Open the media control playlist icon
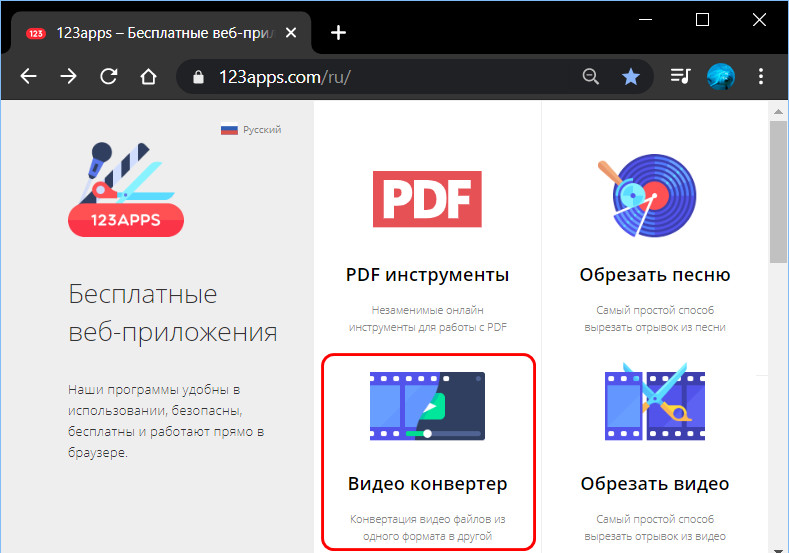Viewport: 789px width, 553px height. click(680, 76)
